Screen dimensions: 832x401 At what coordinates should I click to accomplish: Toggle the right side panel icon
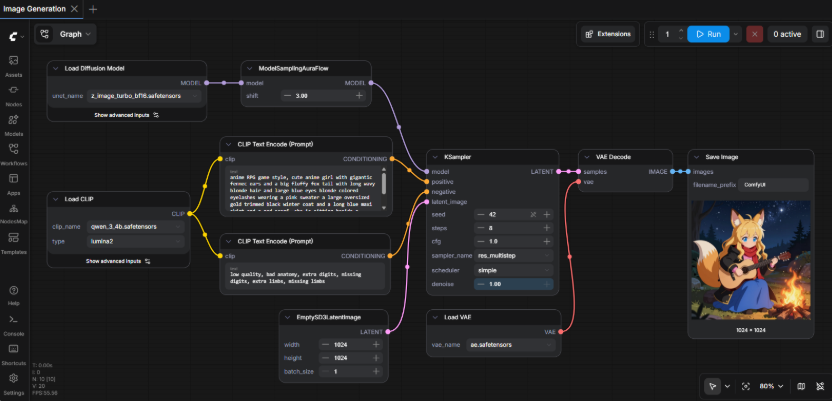point(820,34)
